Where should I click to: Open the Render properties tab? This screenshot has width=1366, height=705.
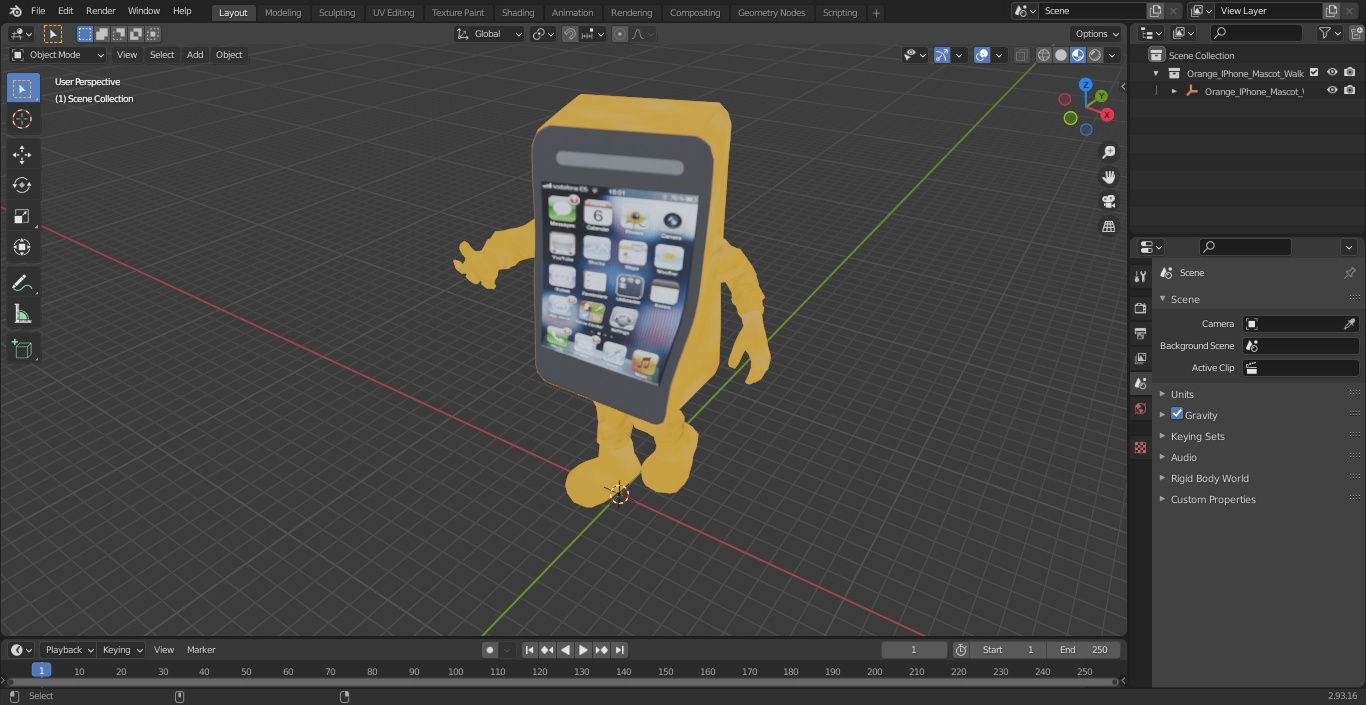point(1140,308)
